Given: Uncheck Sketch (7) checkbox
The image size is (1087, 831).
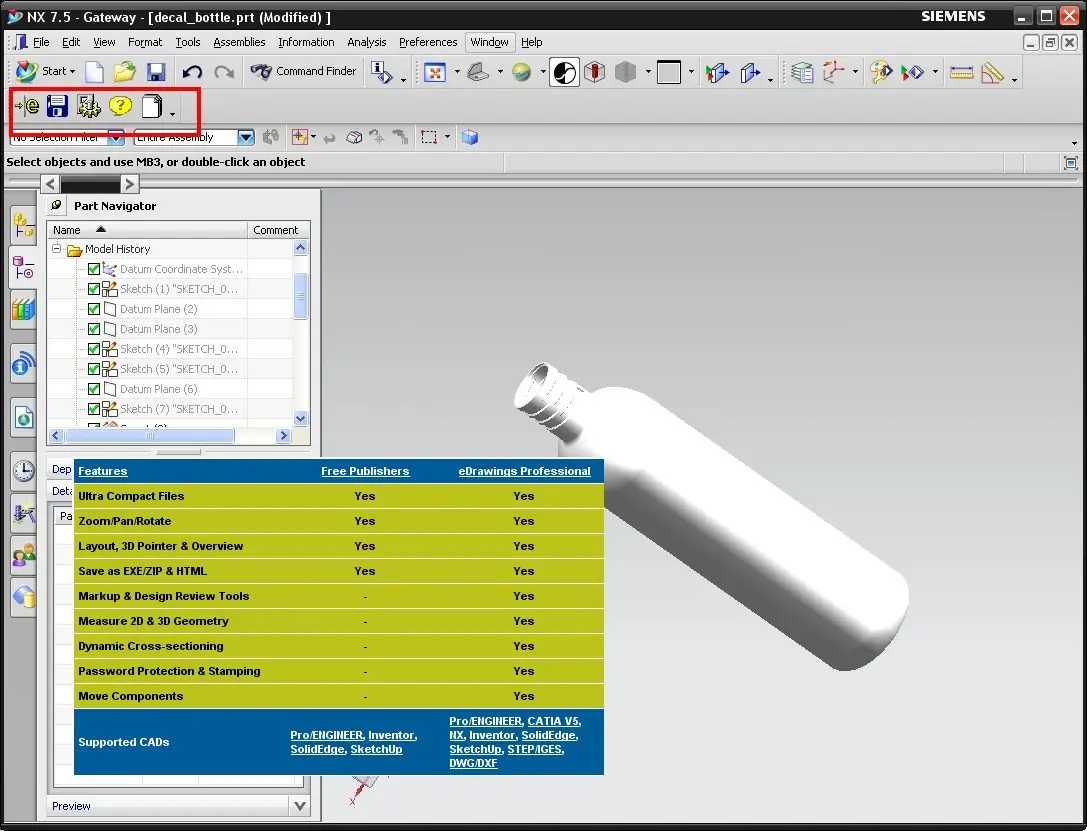Looking at the screenshot, I should click(x=94, y=409).
